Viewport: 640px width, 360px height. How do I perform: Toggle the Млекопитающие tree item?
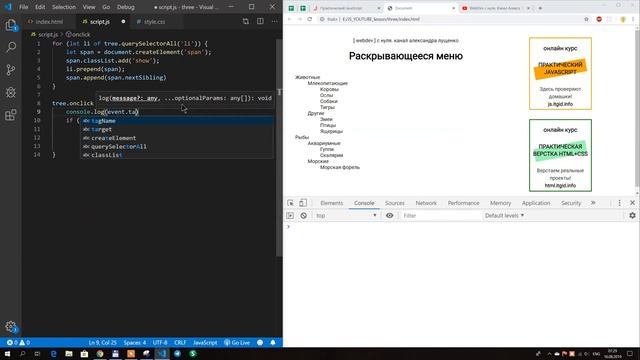point(327,83)
